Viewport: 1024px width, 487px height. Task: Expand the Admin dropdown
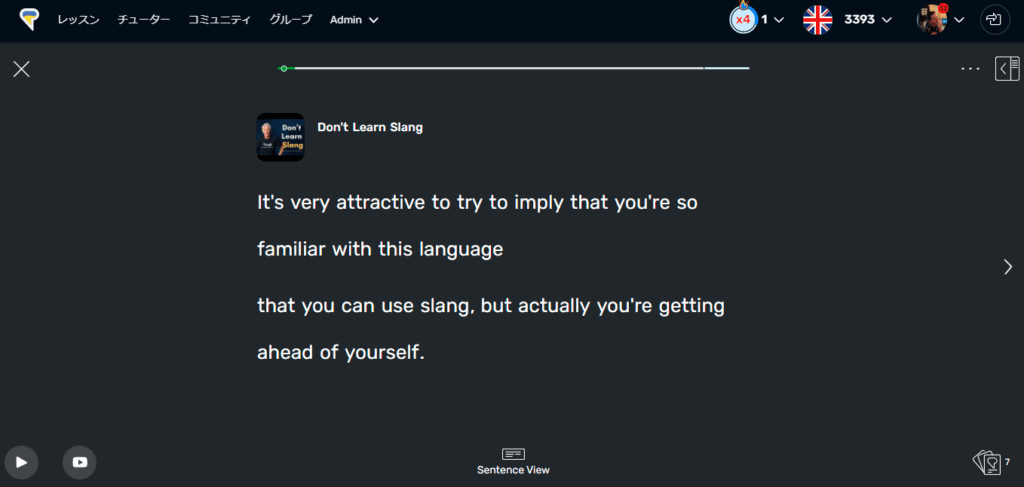point(354,20)
